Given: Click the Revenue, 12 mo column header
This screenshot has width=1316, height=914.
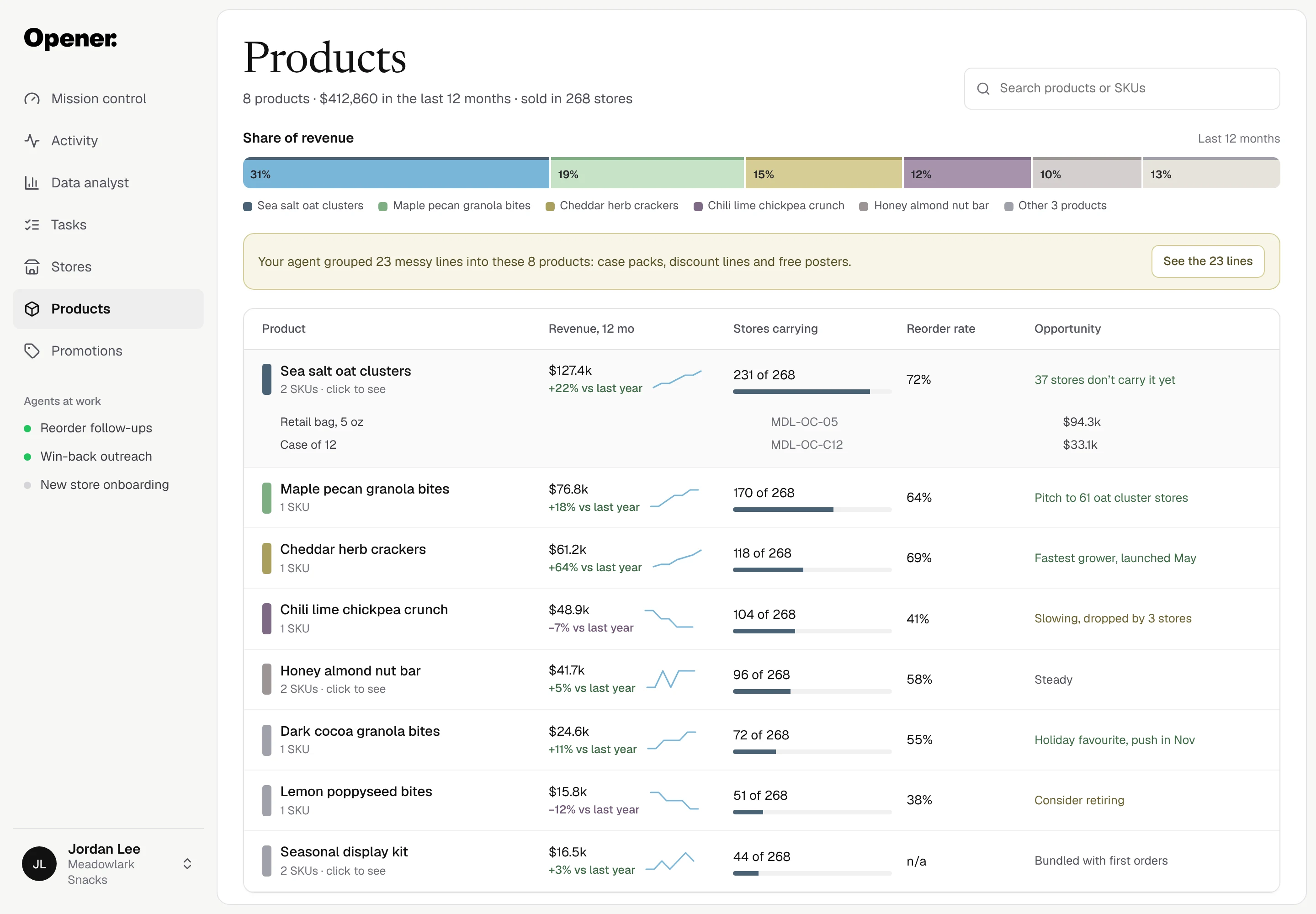Looking at the screenshot, I should 591,329.
